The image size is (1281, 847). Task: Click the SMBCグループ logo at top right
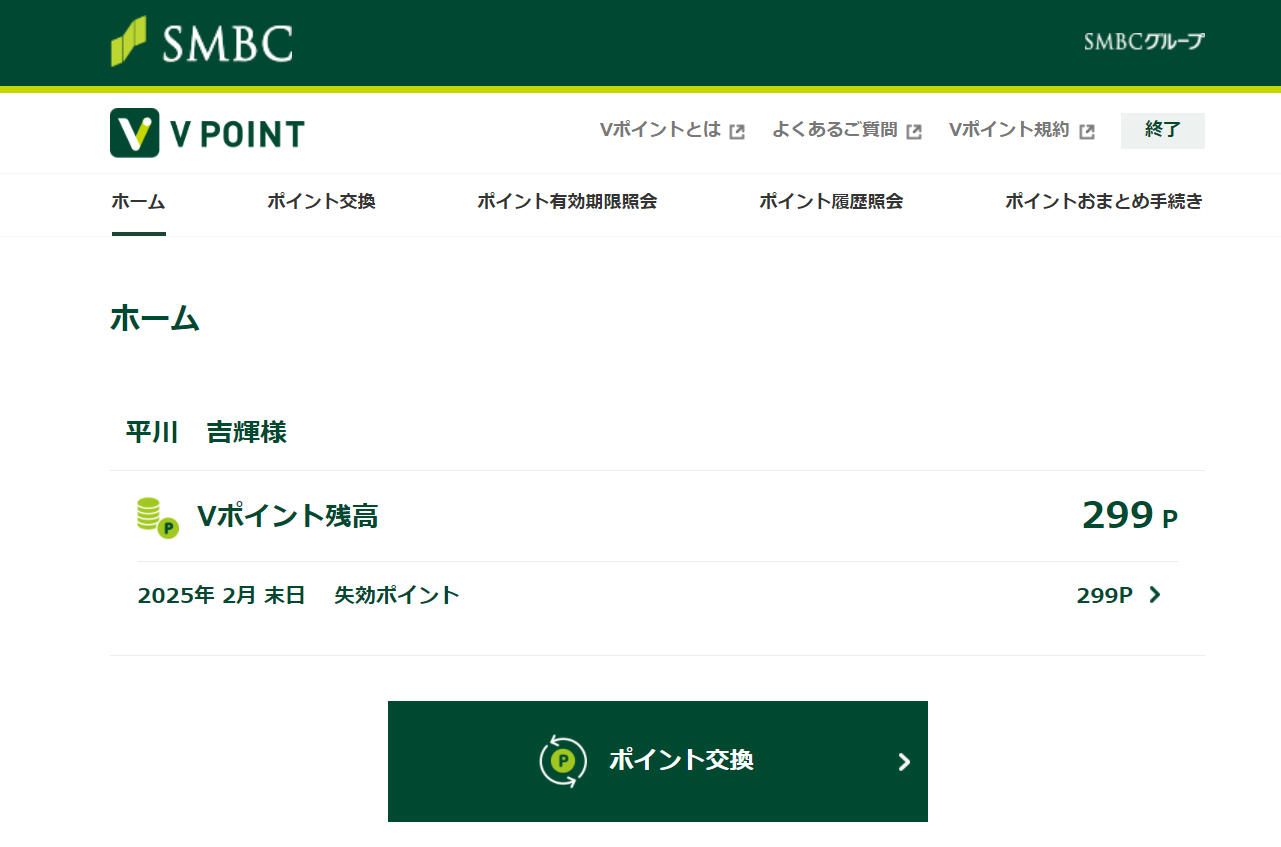1144,42
